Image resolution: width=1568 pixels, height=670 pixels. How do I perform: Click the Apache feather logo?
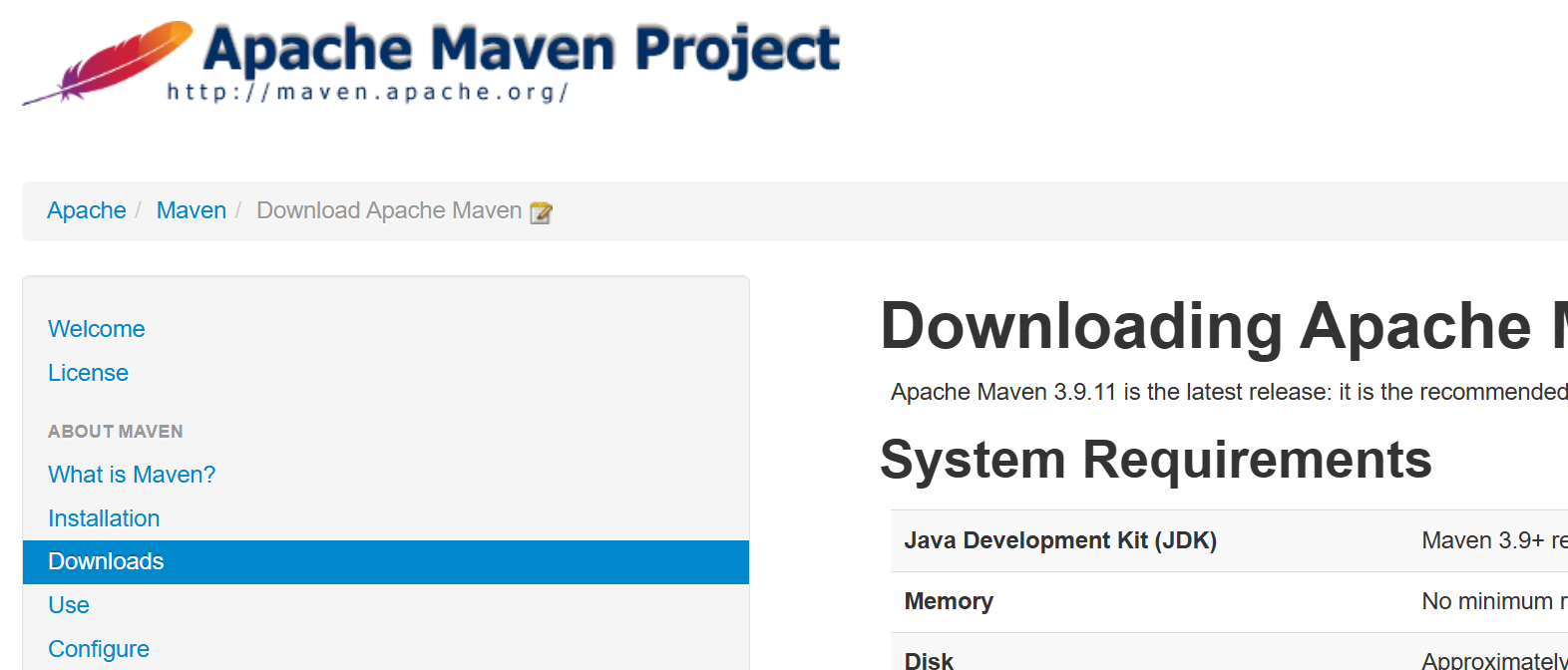108,62
